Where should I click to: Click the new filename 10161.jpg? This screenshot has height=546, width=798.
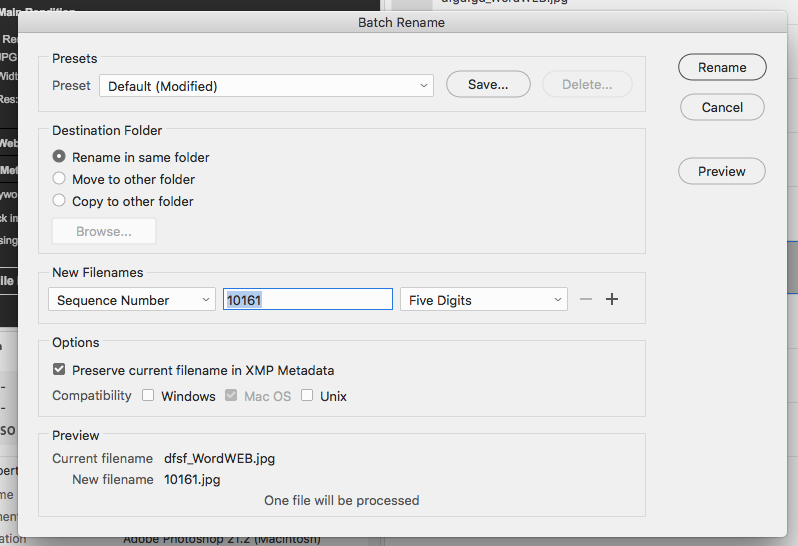tap(192, 480)
